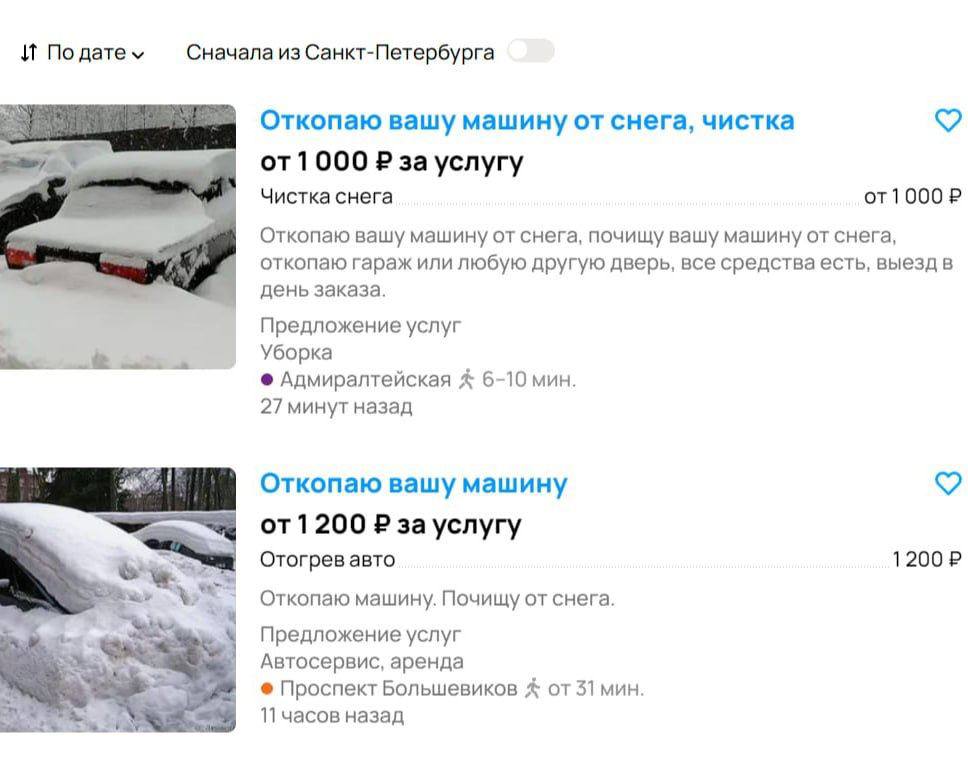
Task: Click the orange Проспект Большевиков metro dot
Action: [267, 689]
